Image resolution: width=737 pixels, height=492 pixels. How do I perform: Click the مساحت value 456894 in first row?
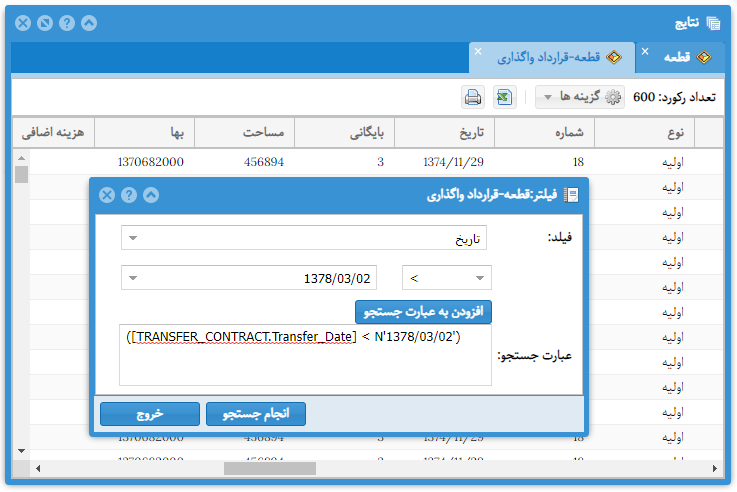click(x=264, y=162)
